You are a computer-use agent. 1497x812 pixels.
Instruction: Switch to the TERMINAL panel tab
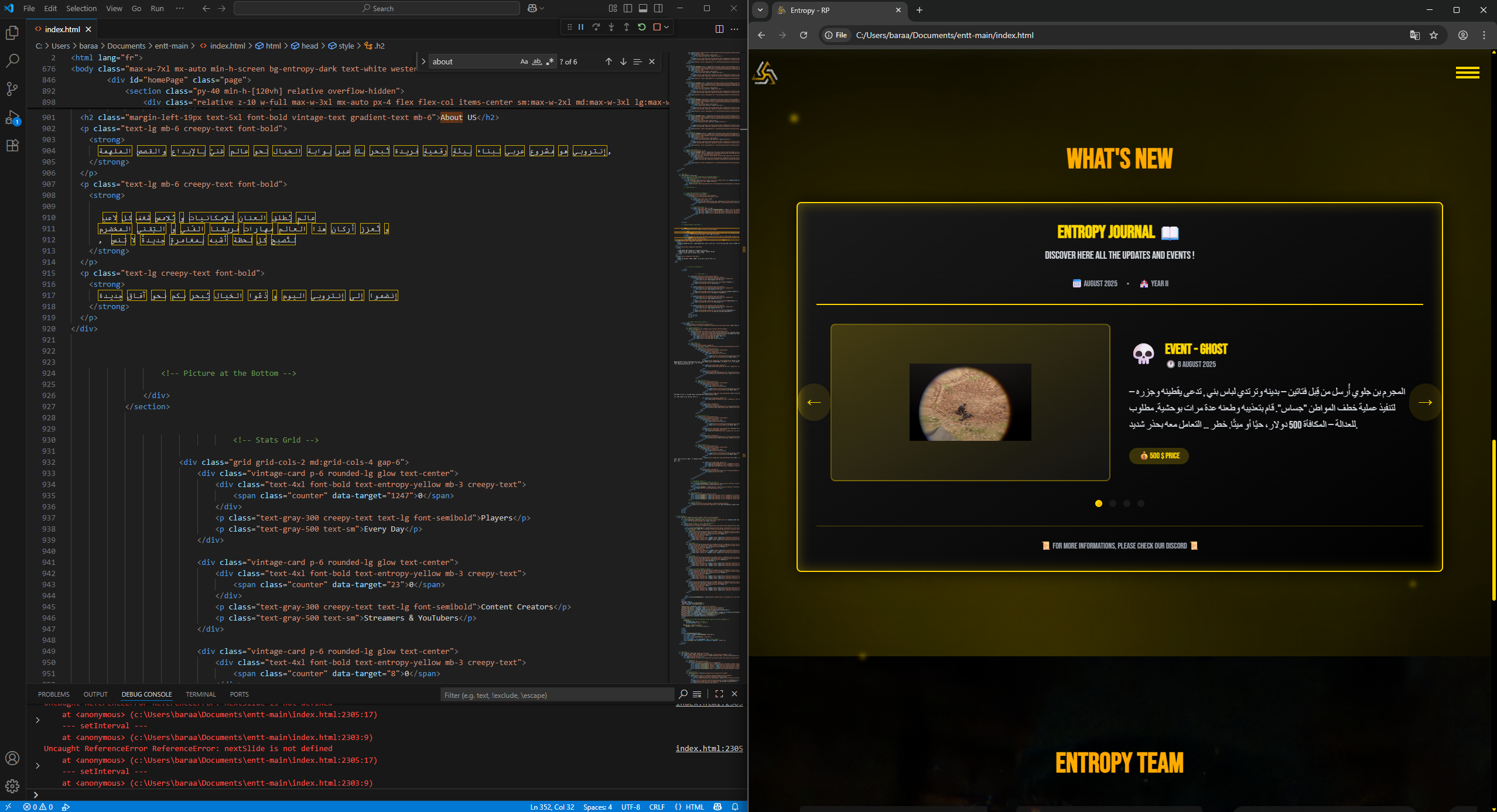(201, 694)
